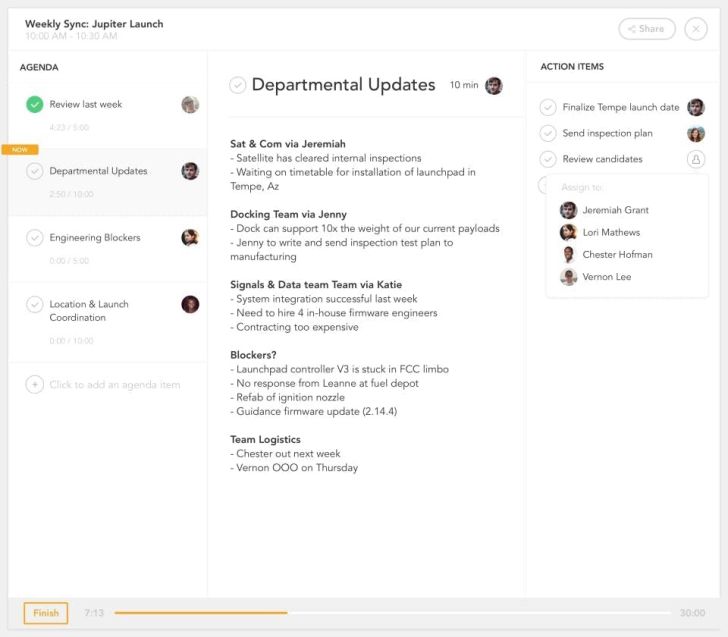Click the Blockers? notes heading
The image size is (728, 637).
click(253, 355)
